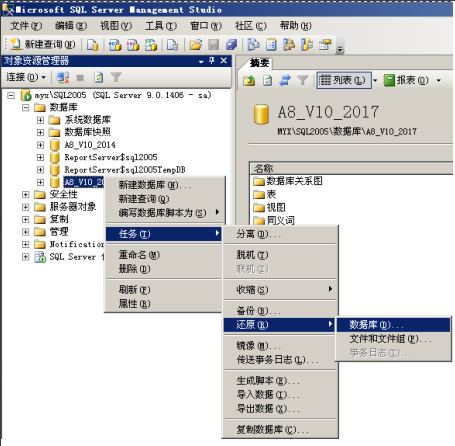The image size is (455, 446).
Task: Click the Summary page toolbar icon
Action: tap(271, 45)
